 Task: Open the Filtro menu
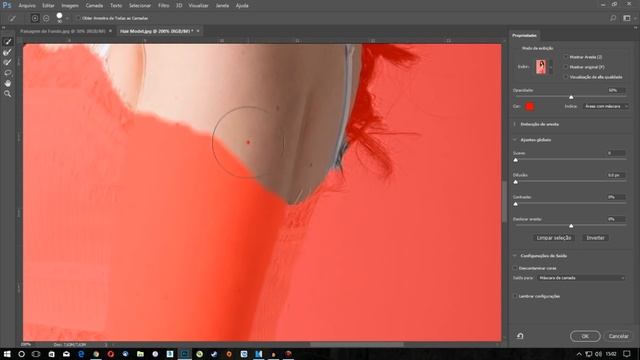pos(164,6)
